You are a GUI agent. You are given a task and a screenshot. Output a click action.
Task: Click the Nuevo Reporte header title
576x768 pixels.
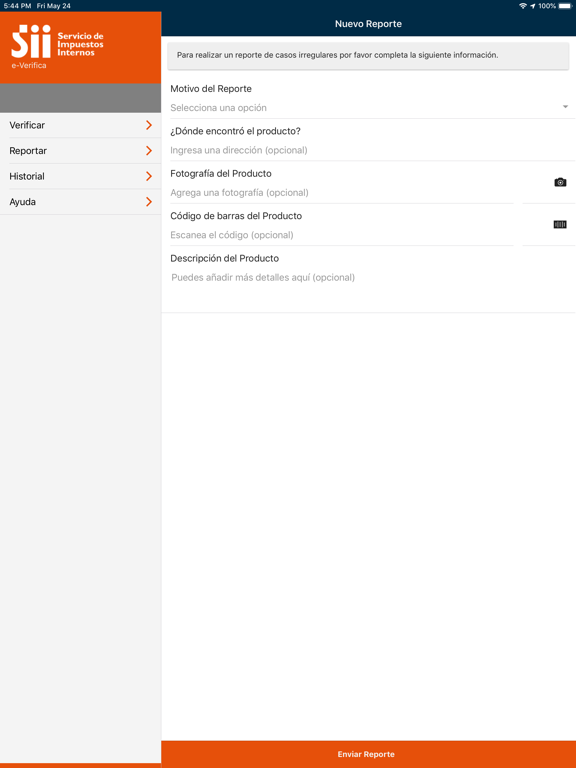pyautogui.click(x=368, y=24)
